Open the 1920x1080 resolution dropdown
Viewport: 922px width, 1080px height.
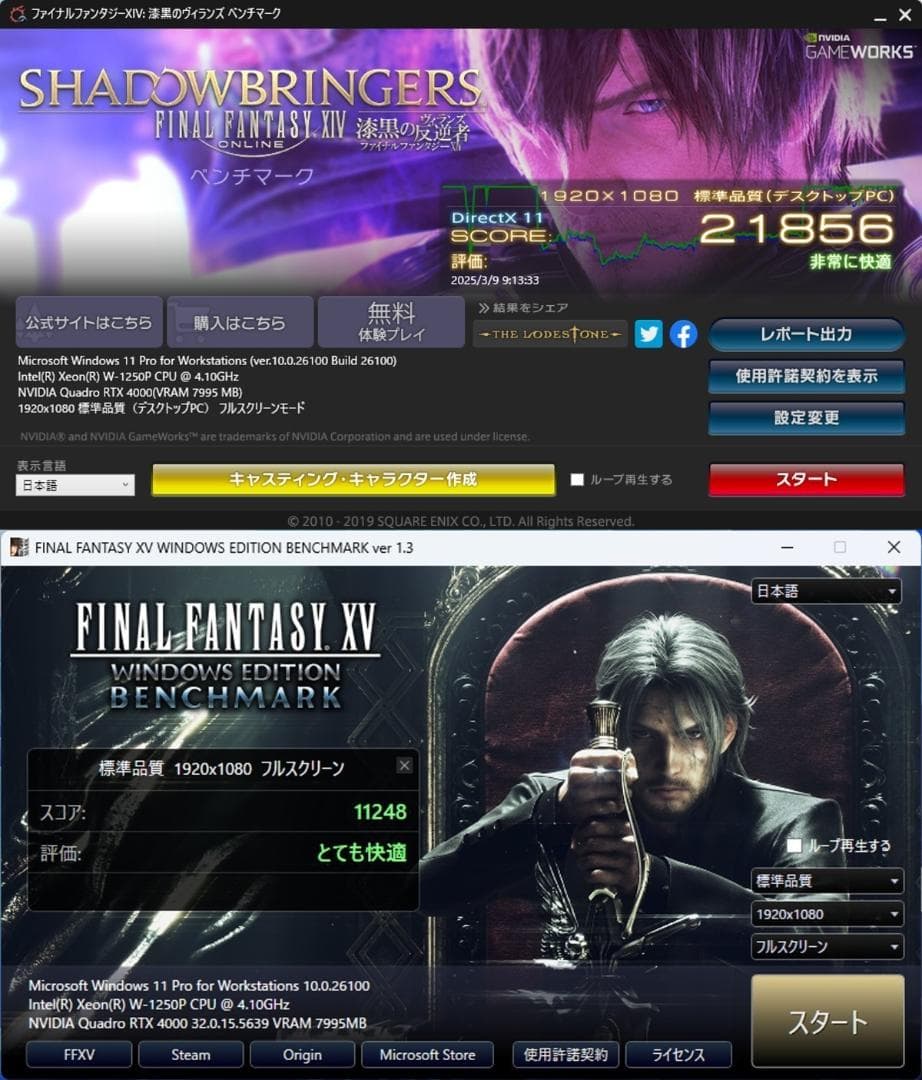[x=826, y=914]
